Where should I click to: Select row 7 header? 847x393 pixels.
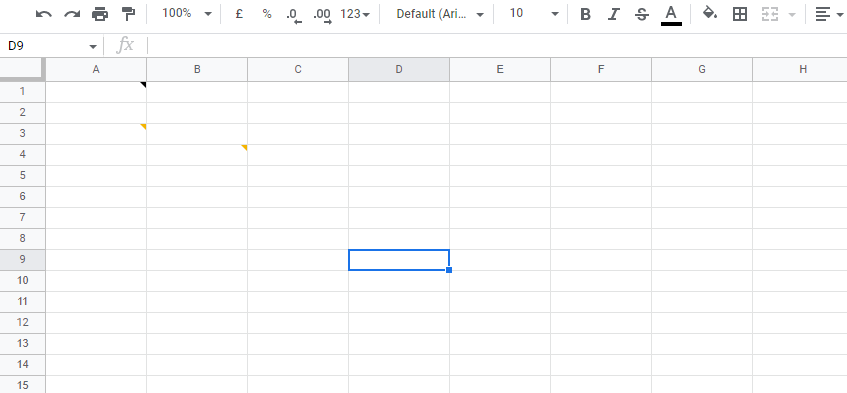(23, 218)
